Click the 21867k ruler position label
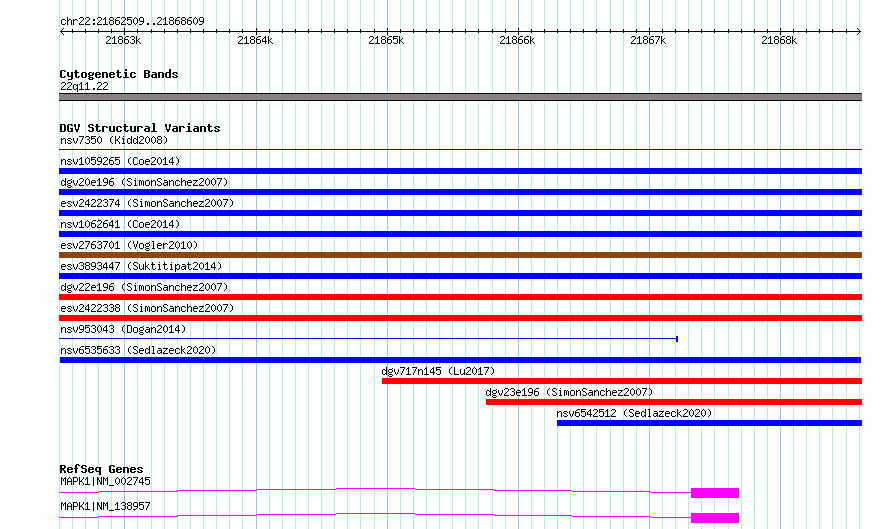Screen dimensions: 890x529 pos(648,40)
